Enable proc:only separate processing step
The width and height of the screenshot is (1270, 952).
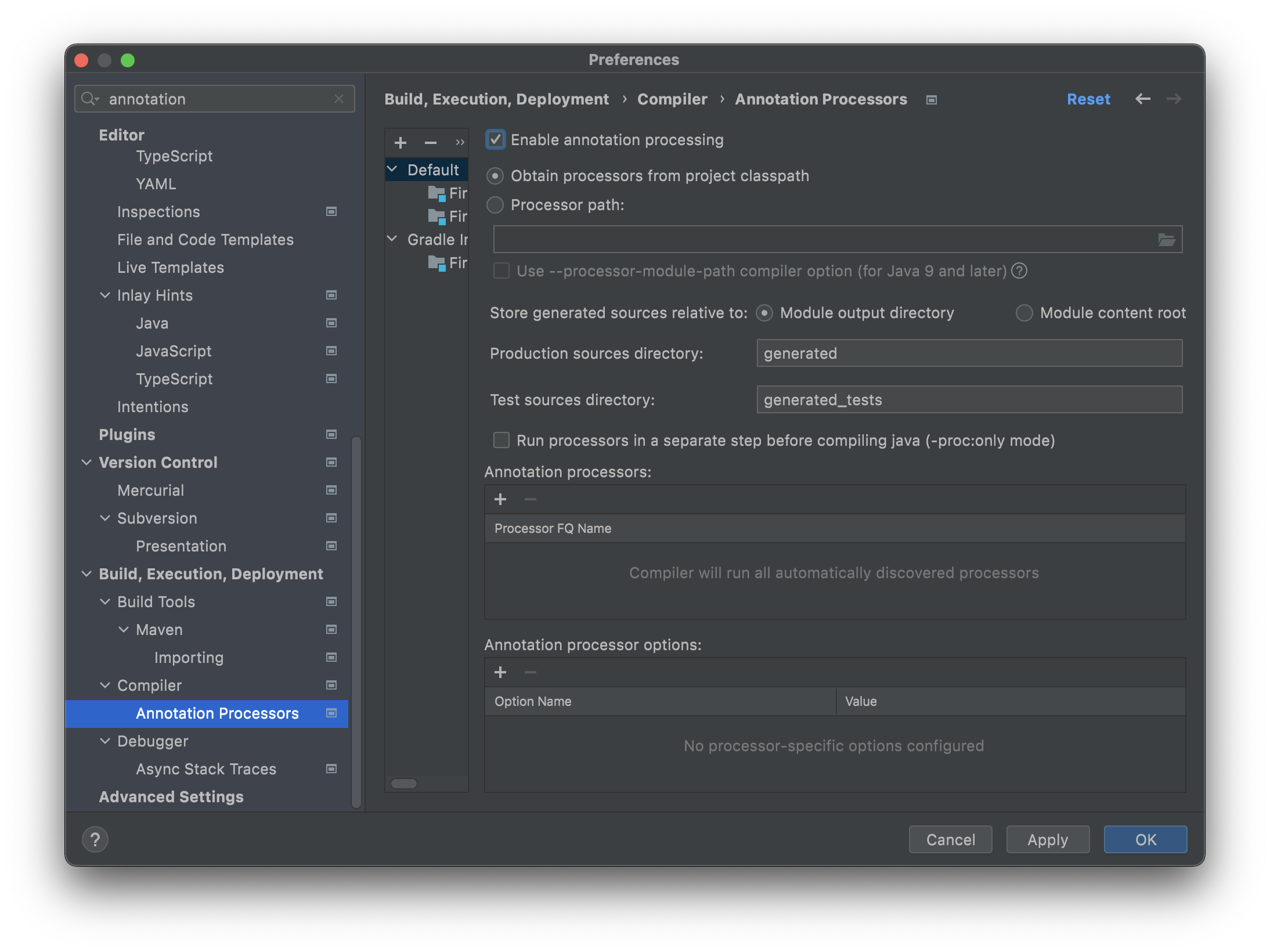[501, 440]
